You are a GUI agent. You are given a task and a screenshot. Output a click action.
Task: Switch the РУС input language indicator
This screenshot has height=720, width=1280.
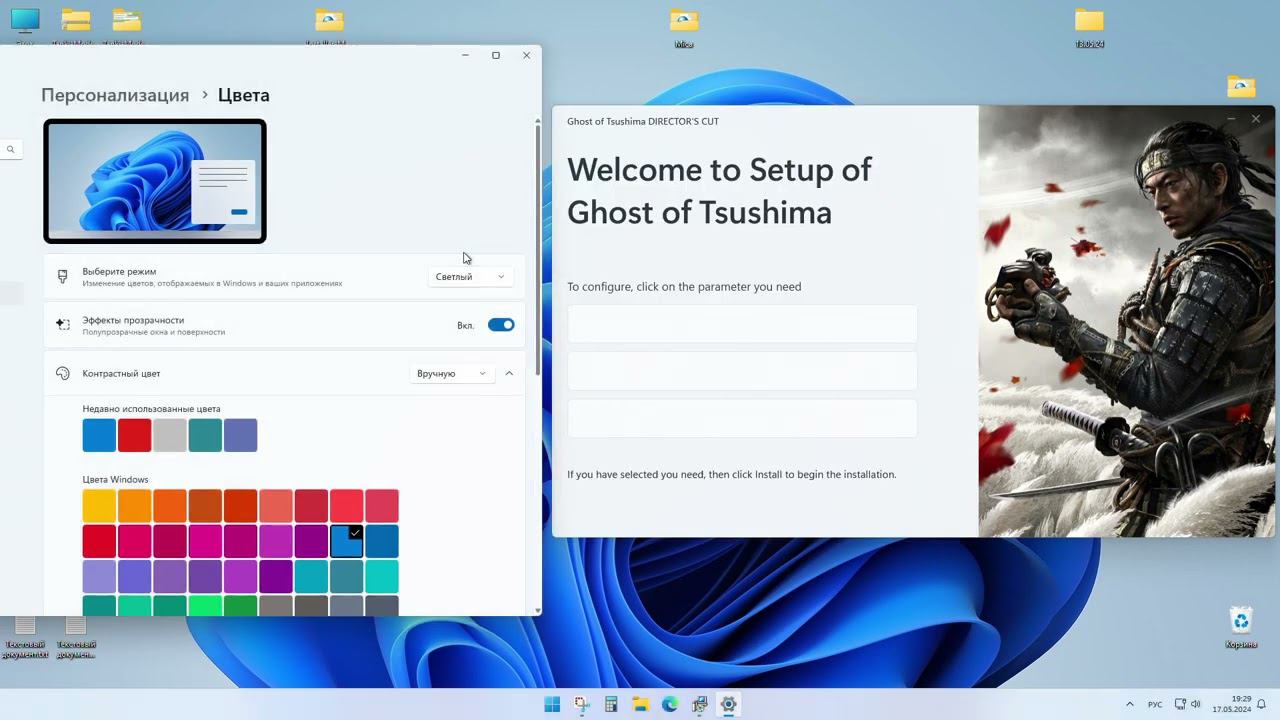pyautogui.click(x=1155, y=704)
